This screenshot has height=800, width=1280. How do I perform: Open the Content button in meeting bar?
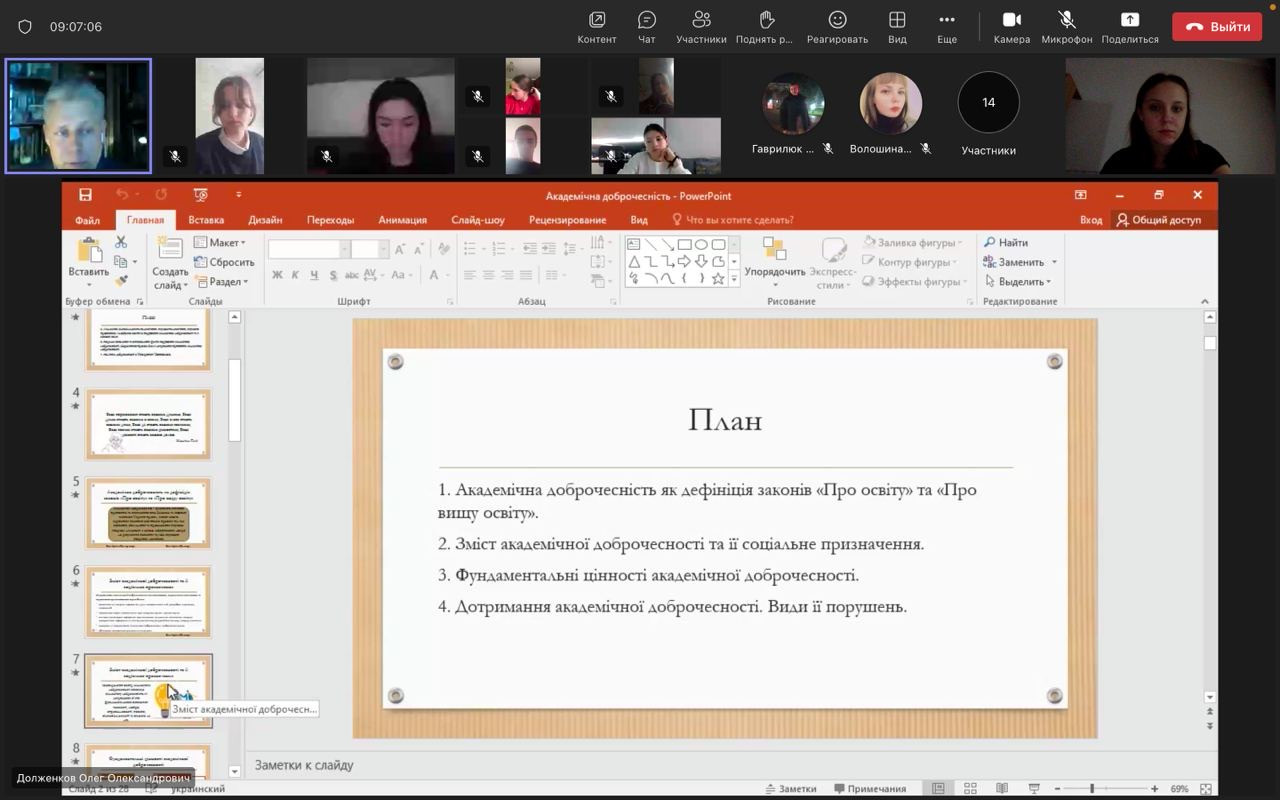(597, 26)
